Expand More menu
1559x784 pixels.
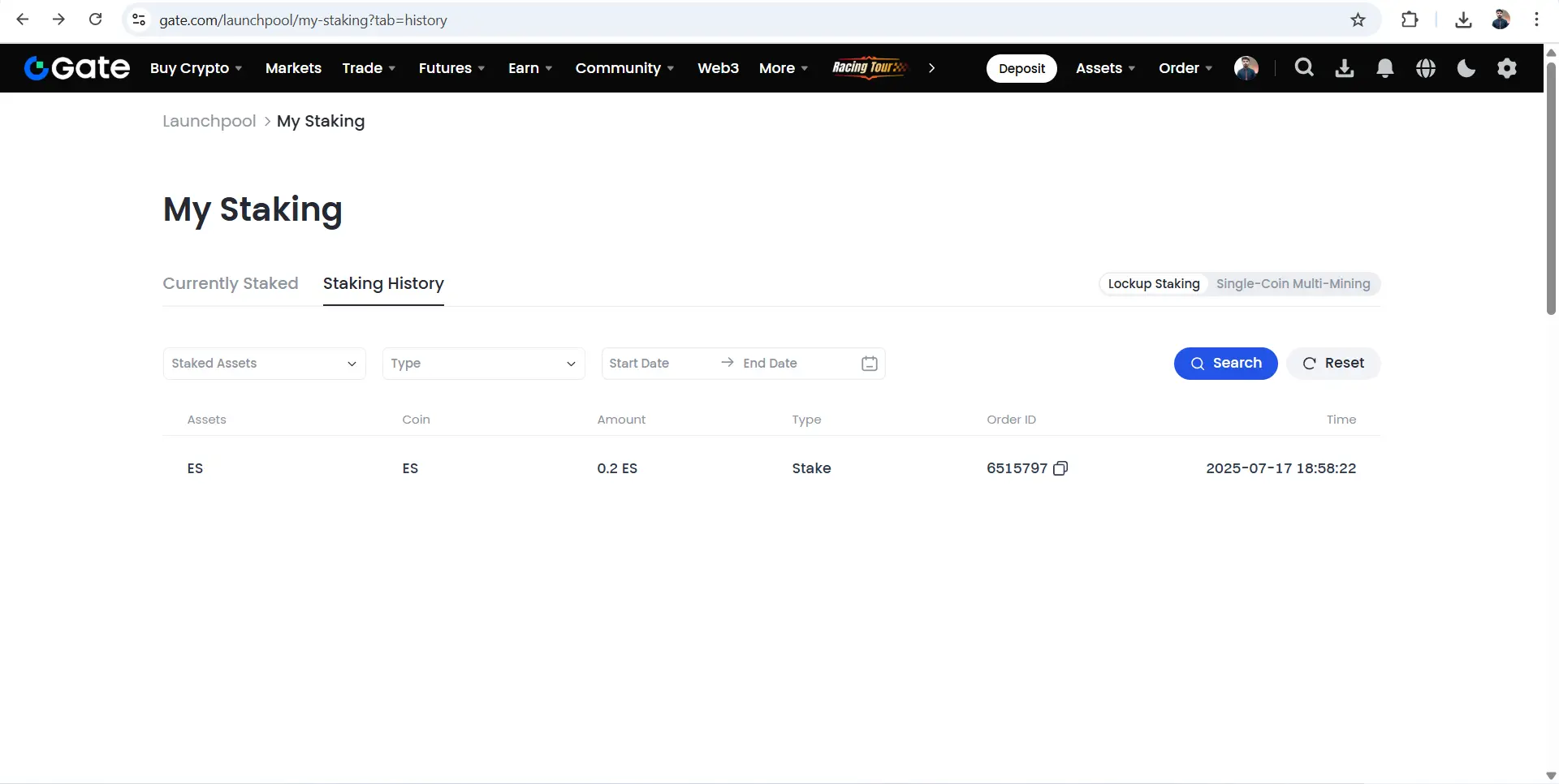tap(784, 68)
